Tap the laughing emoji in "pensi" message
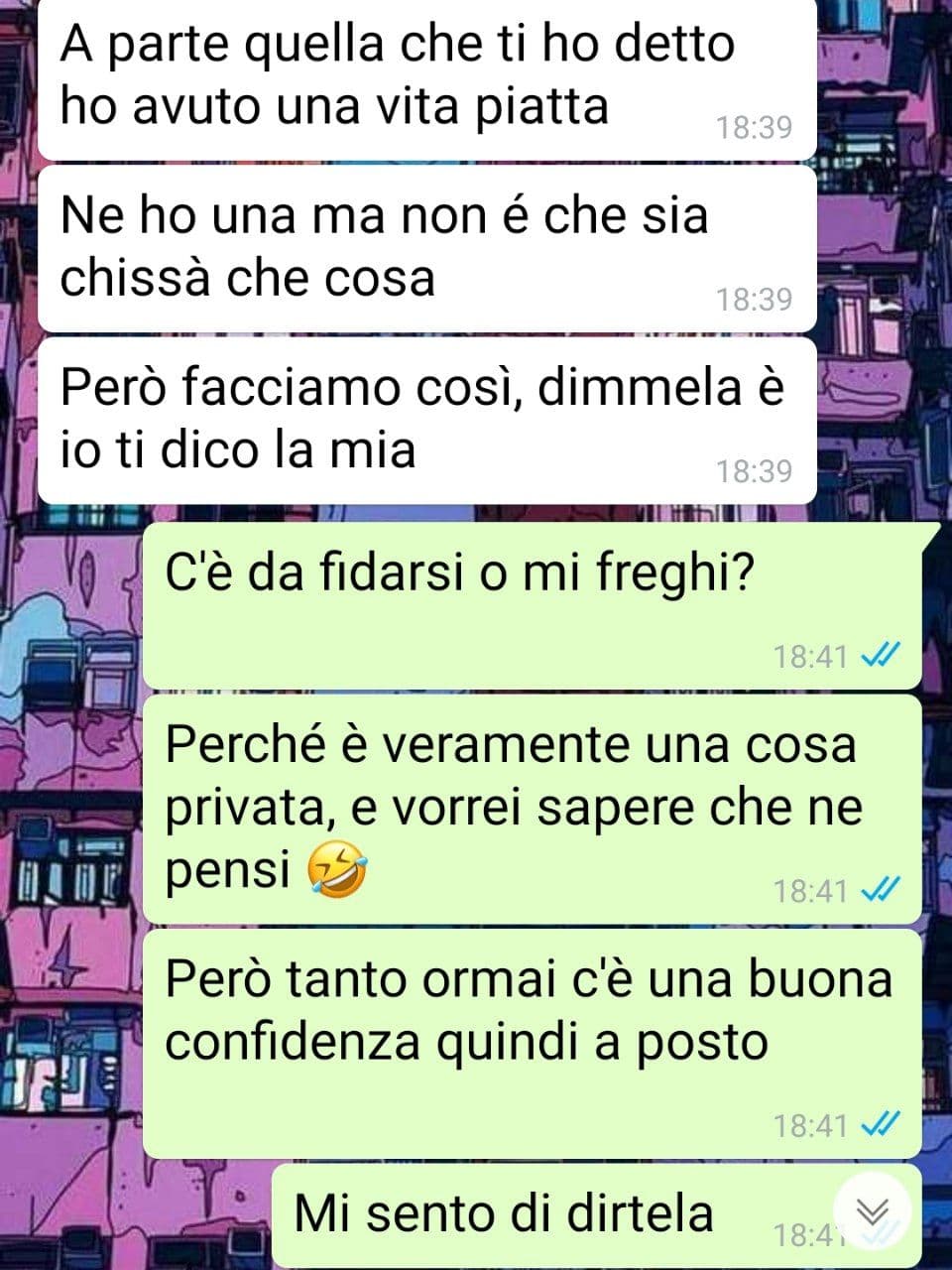952x1270 pixels. [x=337, y=870]
